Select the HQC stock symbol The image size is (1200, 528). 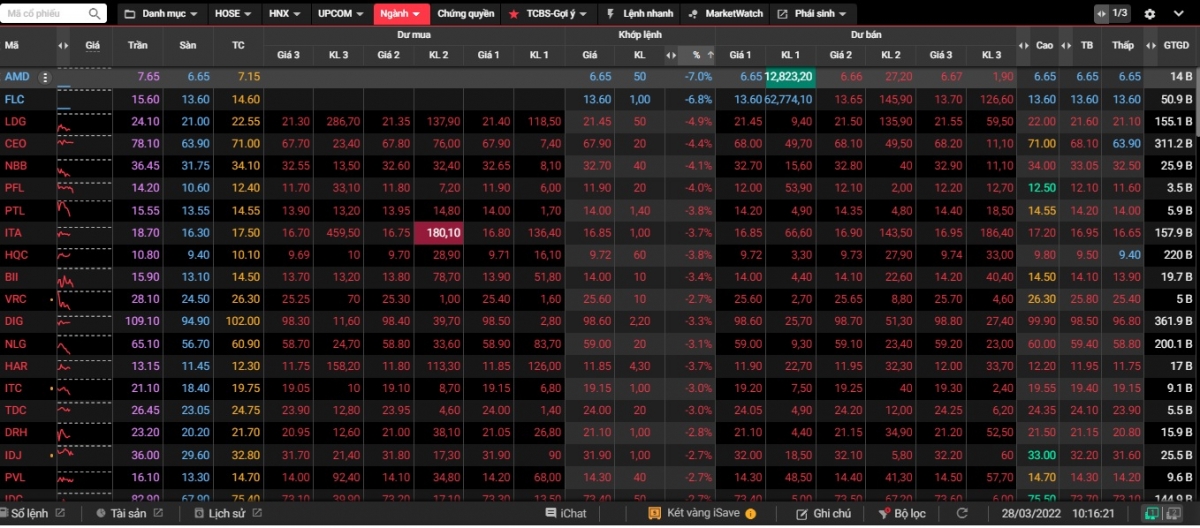tap(16, 255)
